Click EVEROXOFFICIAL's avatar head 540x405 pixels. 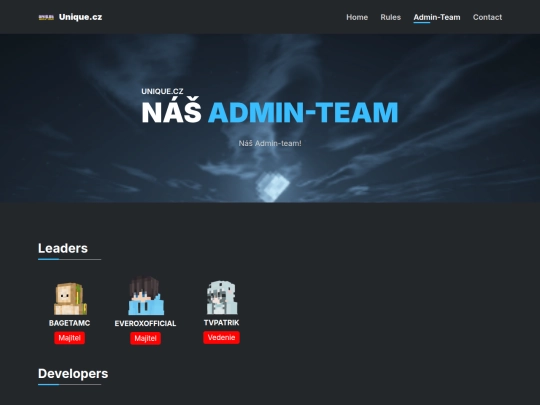coord(146,296)
